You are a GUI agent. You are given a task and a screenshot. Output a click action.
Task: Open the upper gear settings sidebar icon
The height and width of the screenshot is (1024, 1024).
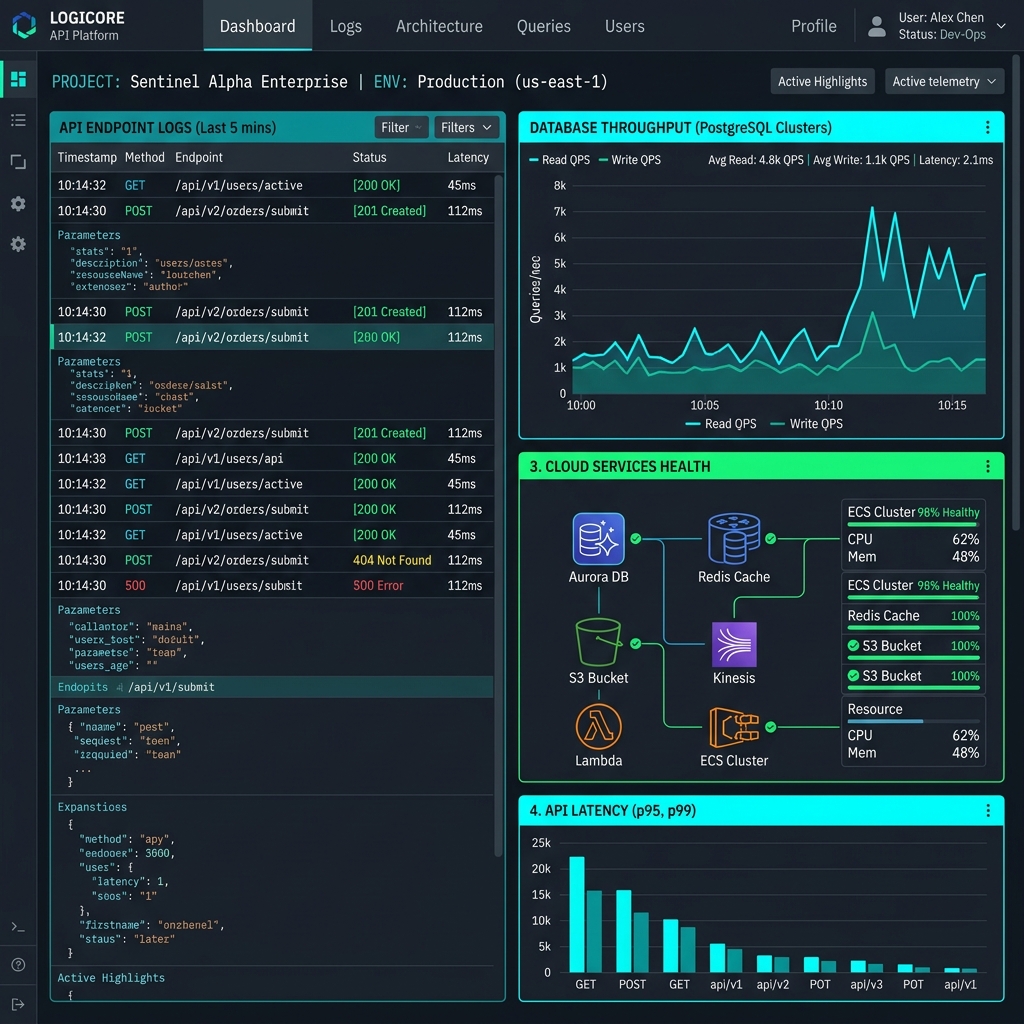tap(18, 204)
